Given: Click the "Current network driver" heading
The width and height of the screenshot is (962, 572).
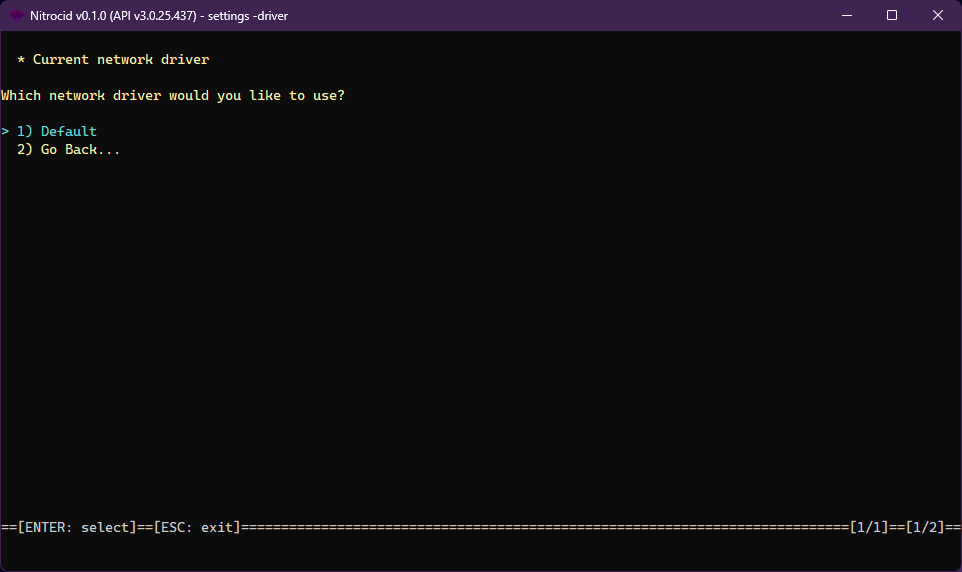Looking at the screenshot, I should pos(121,60).
